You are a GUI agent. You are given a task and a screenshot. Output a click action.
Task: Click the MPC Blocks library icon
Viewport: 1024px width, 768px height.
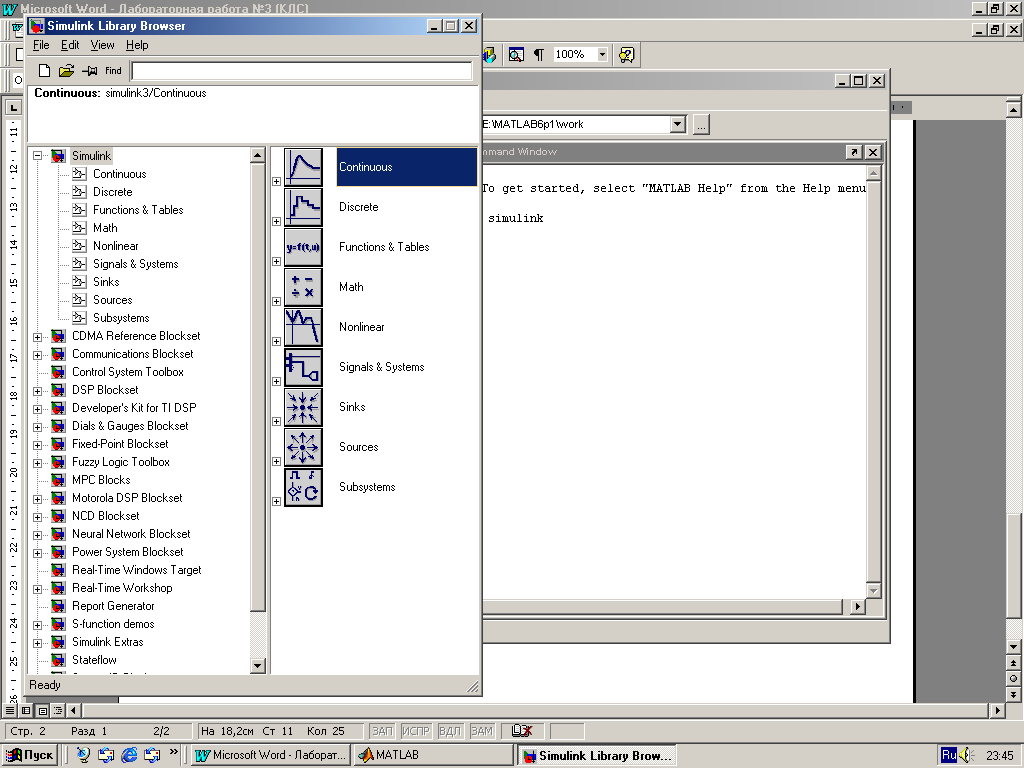[58, 480]
